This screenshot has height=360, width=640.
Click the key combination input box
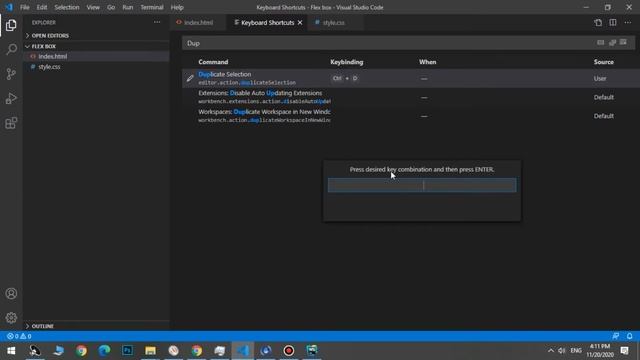coord(422,185)
